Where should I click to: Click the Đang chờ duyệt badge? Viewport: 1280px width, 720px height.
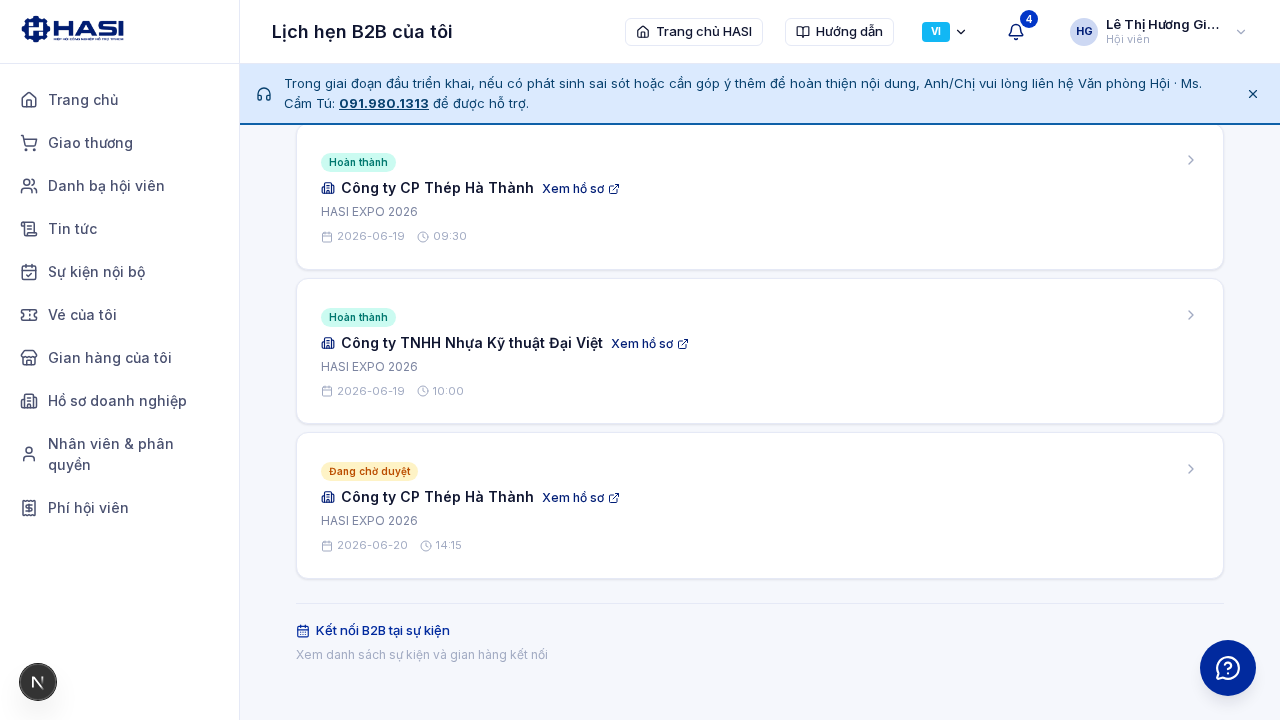tap(369, 471)
